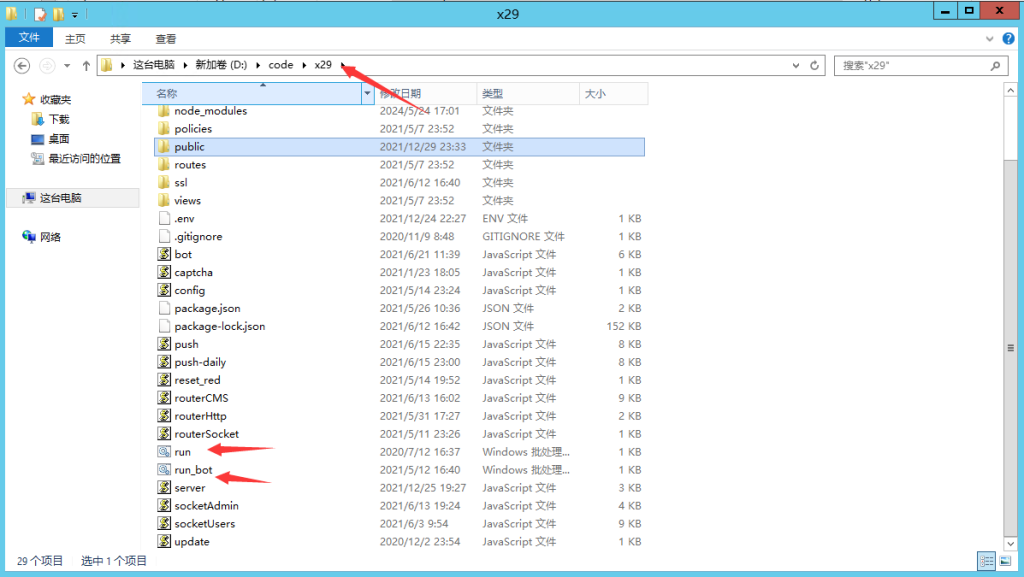Open the recent locations dropdown arrow
The width and height of the screenshot is (1024, 577).
pyautogui.click(x=67, y=66)
